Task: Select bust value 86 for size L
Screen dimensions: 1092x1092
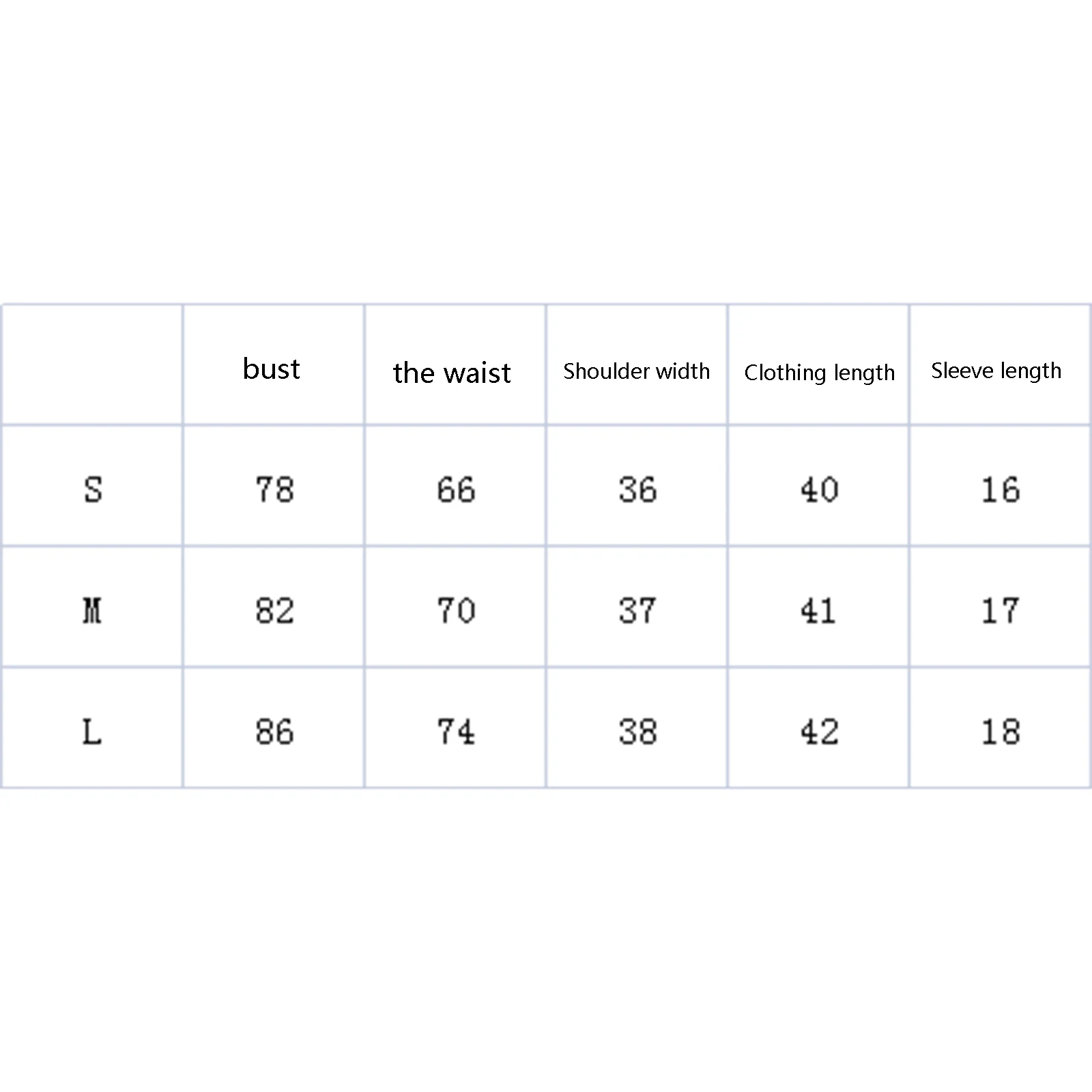Action: click(274, 732)
